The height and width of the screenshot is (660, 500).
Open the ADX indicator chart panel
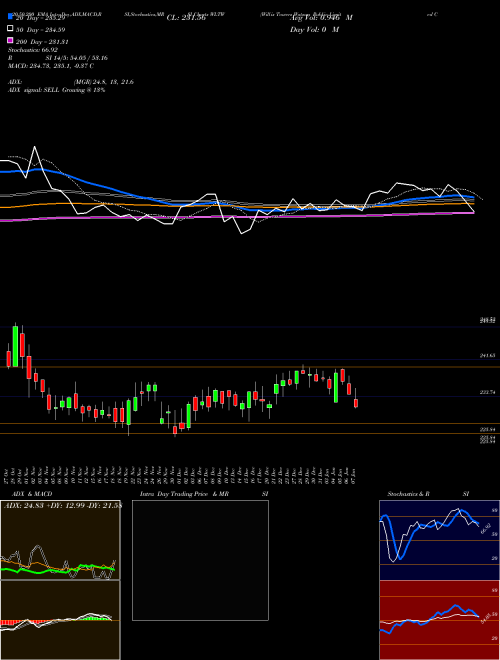coord(60,540)
